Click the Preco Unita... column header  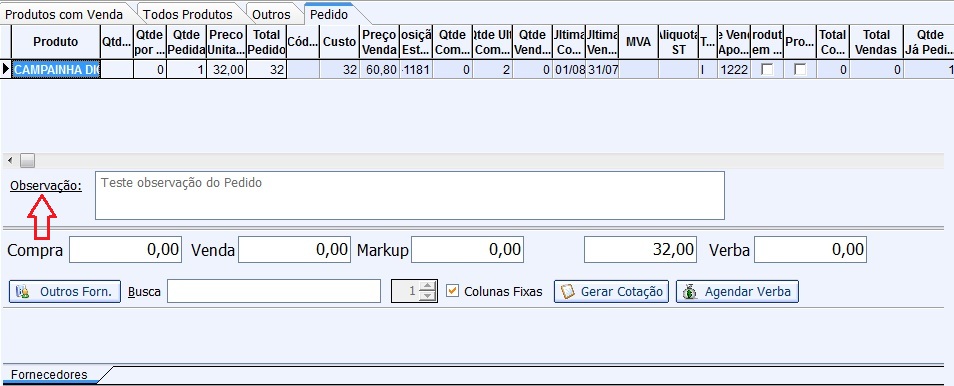(x=226, y=42)
